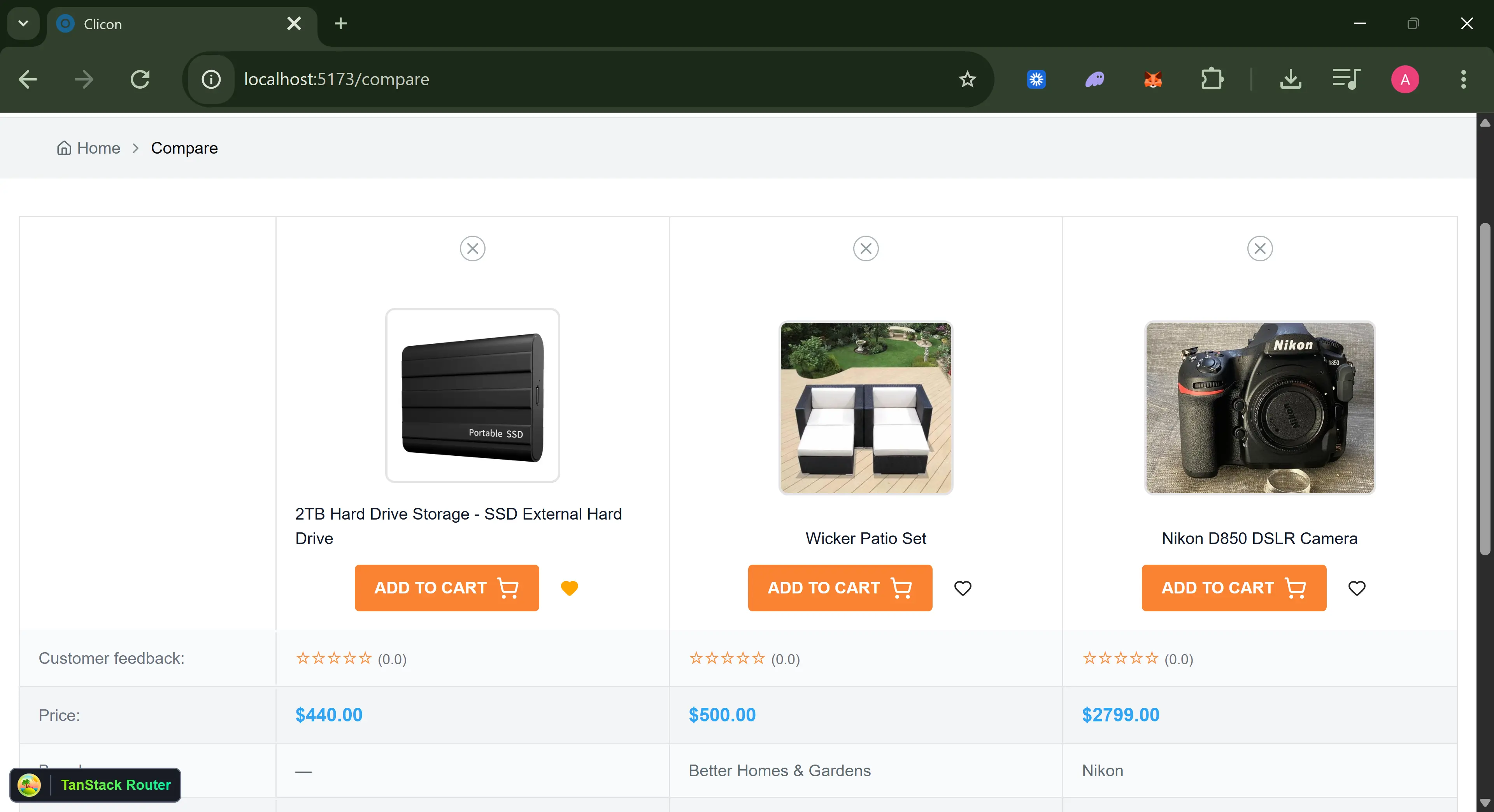
Task: Click the Customer feedback row label
Action: [111, 658]
